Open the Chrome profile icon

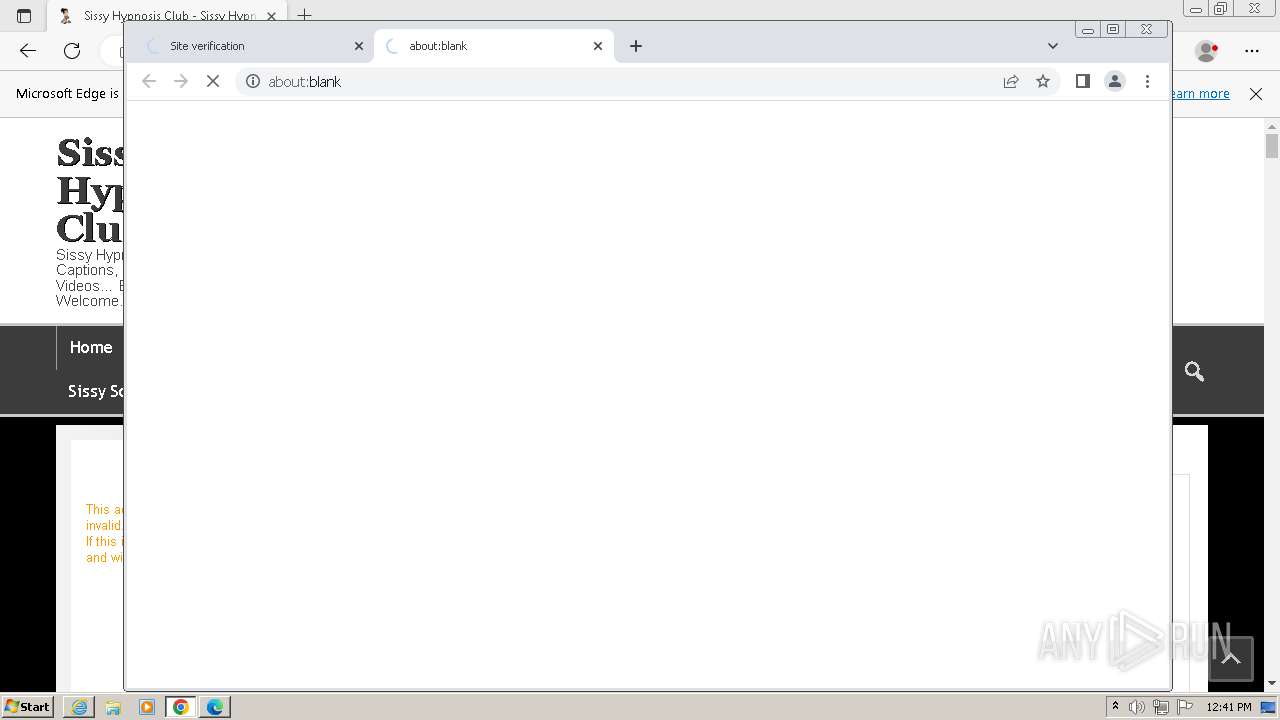[x=1115, y=82]
